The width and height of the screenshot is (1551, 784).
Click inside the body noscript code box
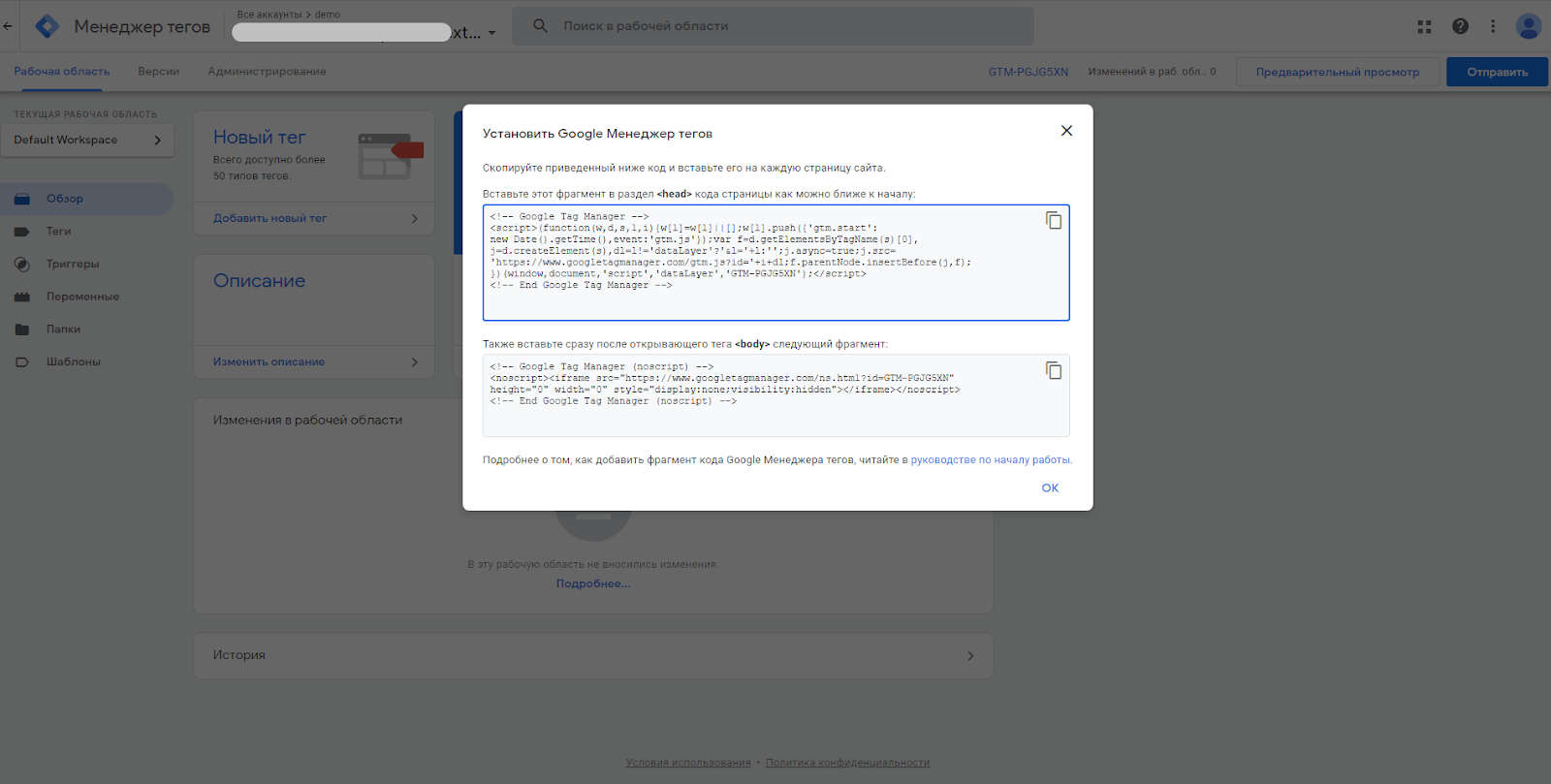[x=776, y=395]
